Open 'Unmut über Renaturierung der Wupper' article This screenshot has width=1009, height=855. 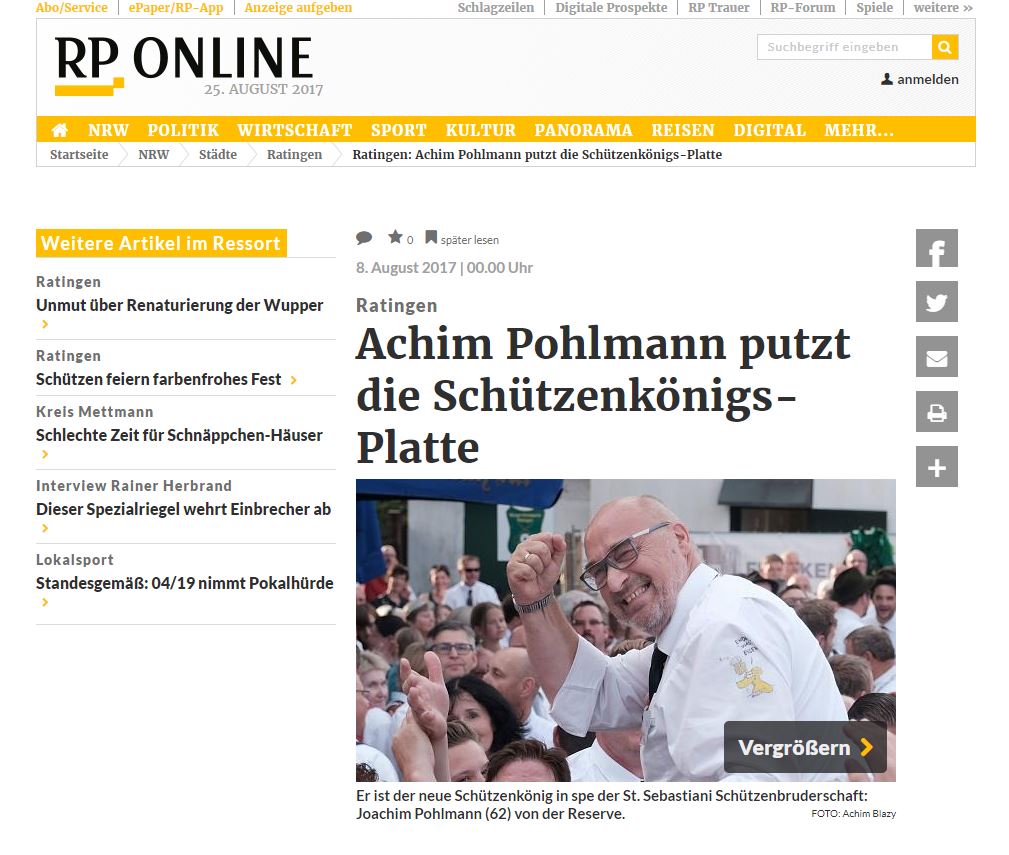click(x=180, y=305)
